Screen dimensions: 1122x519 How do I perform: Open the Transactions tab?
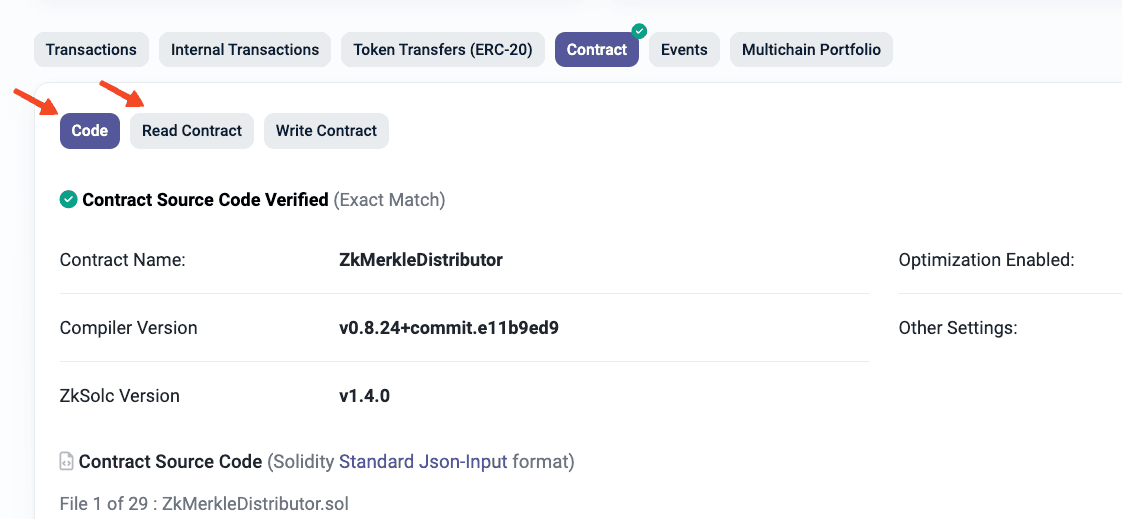pyautogui.click(x=91, y=50)
